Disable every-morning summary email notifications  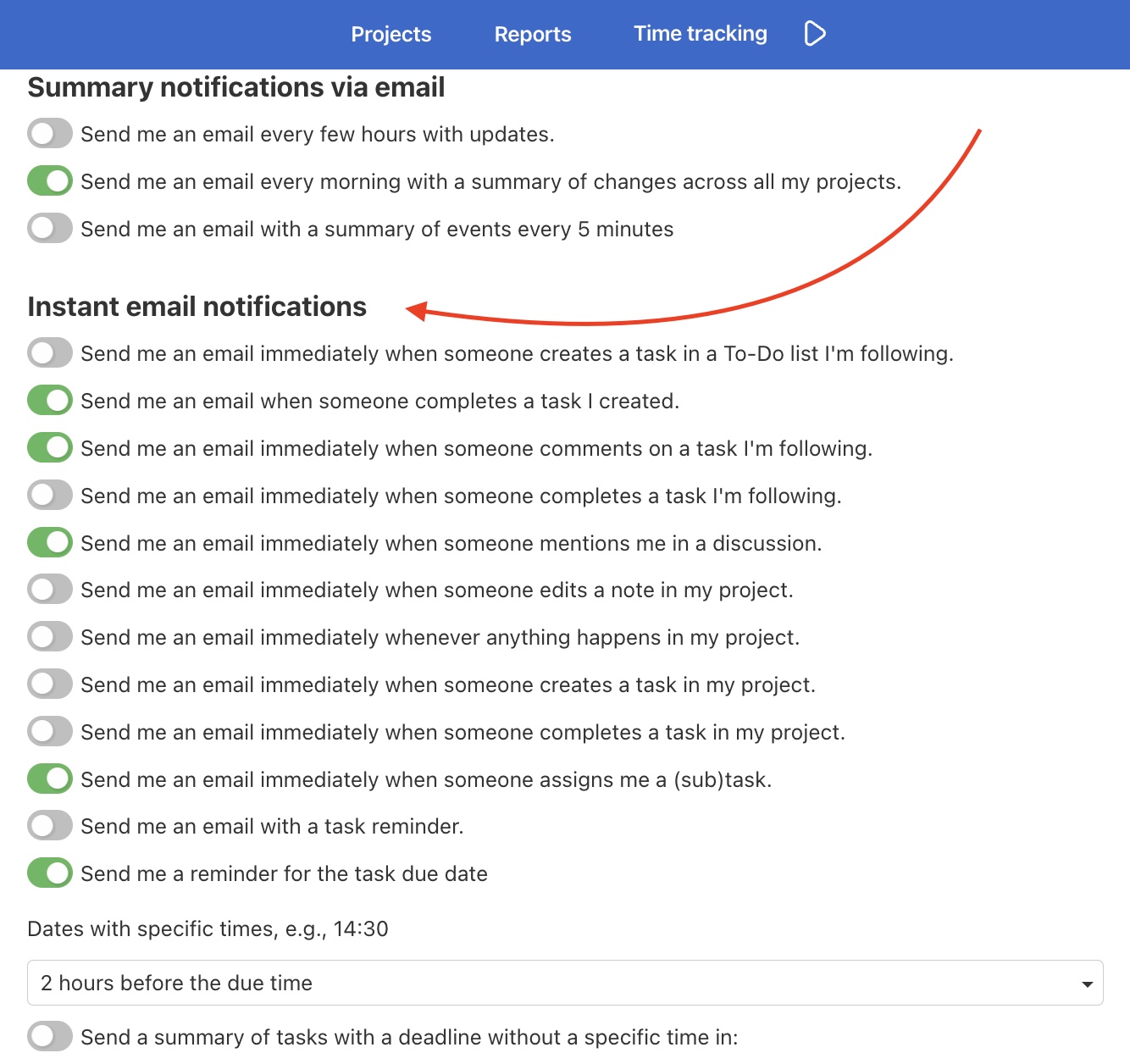point(49,180)
